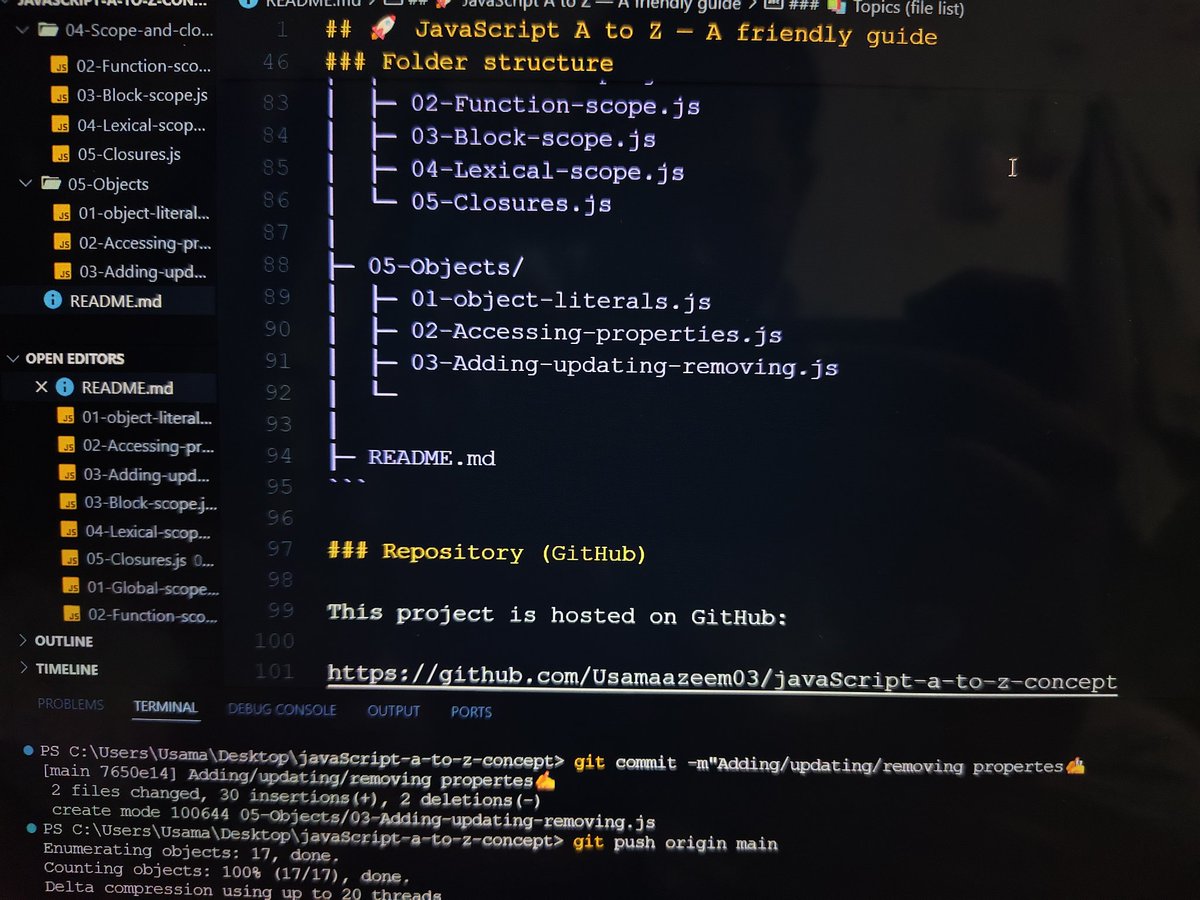Click JS icon of 03-Adding-upd... under 05-Objects folder

(62, 271)
